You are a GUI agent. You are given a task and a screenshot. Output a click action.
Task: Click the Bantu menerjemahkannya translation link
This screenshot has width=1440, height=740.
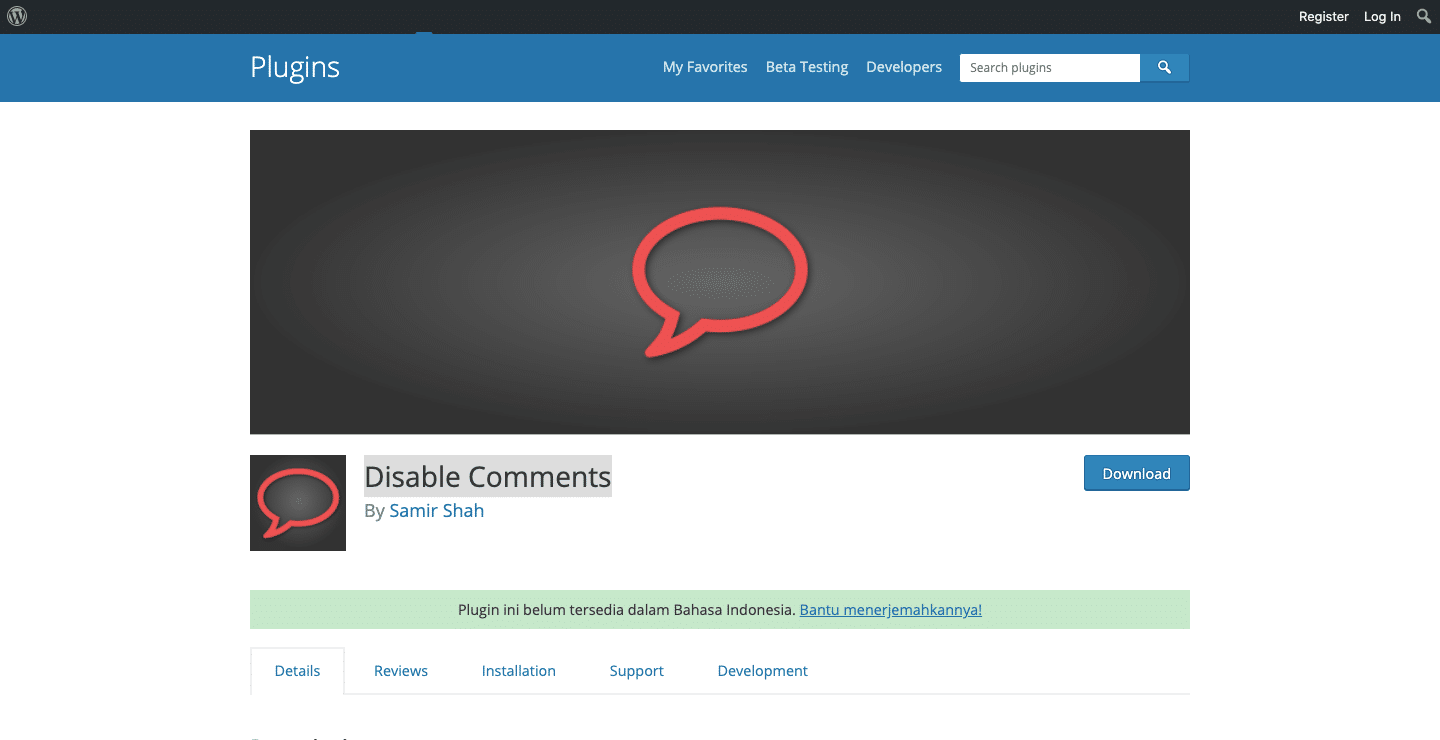click(x=891, y=609)
